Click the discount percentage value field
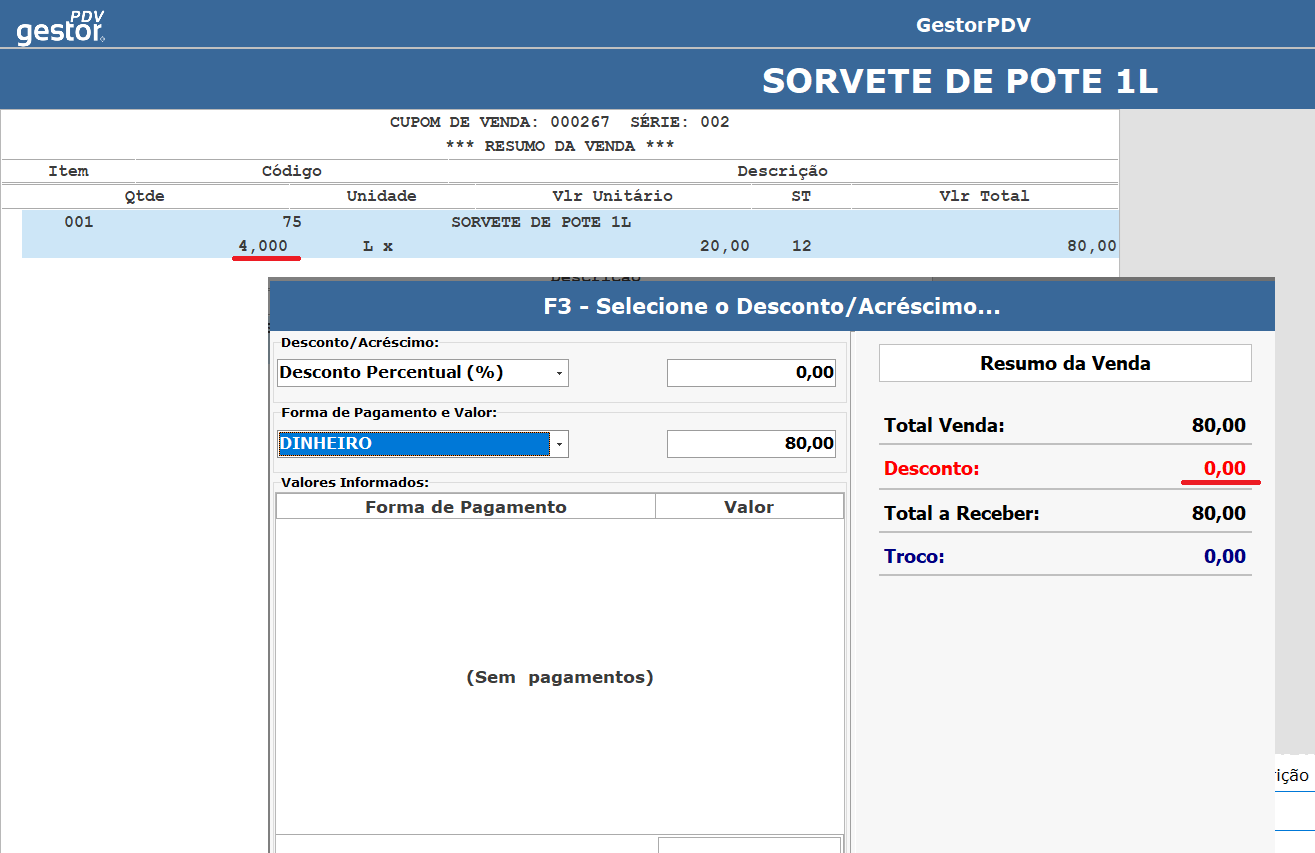1315x853 pixels. (751, 373)
